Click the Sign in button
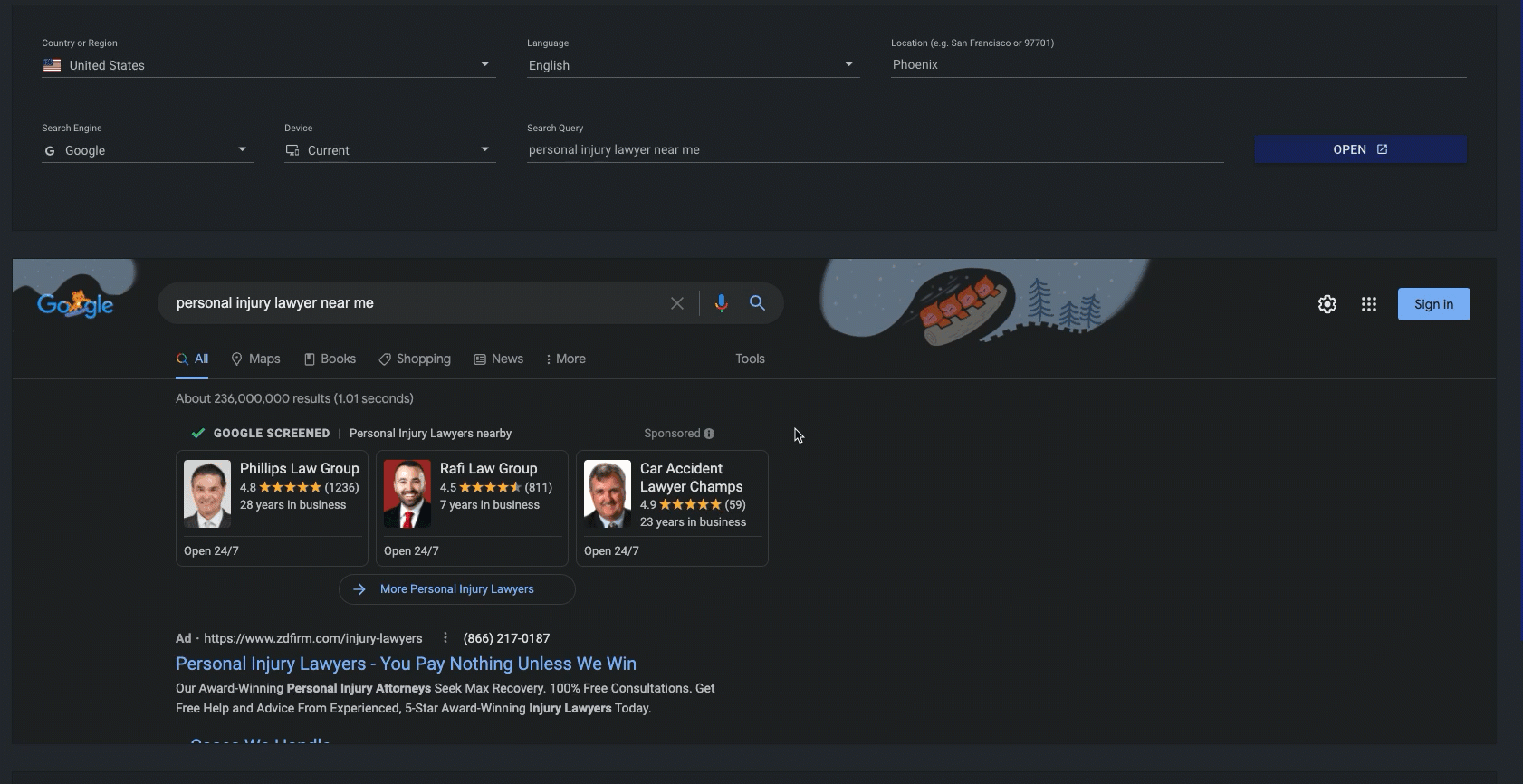 pyautogui.click(x=1433, y=304)
